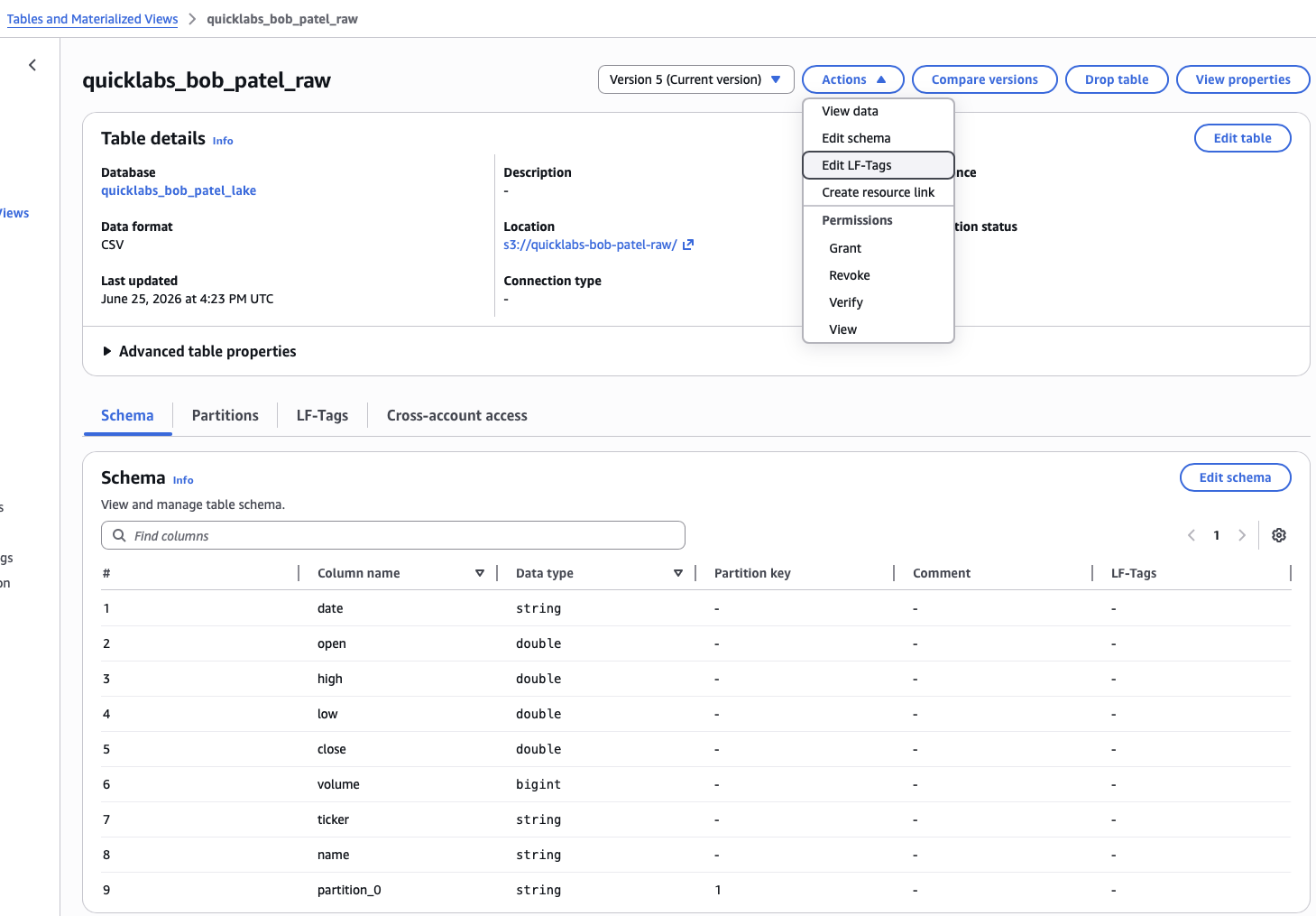
Task: Click the search magnifier in Find columns
Action: tap(119, 535)
